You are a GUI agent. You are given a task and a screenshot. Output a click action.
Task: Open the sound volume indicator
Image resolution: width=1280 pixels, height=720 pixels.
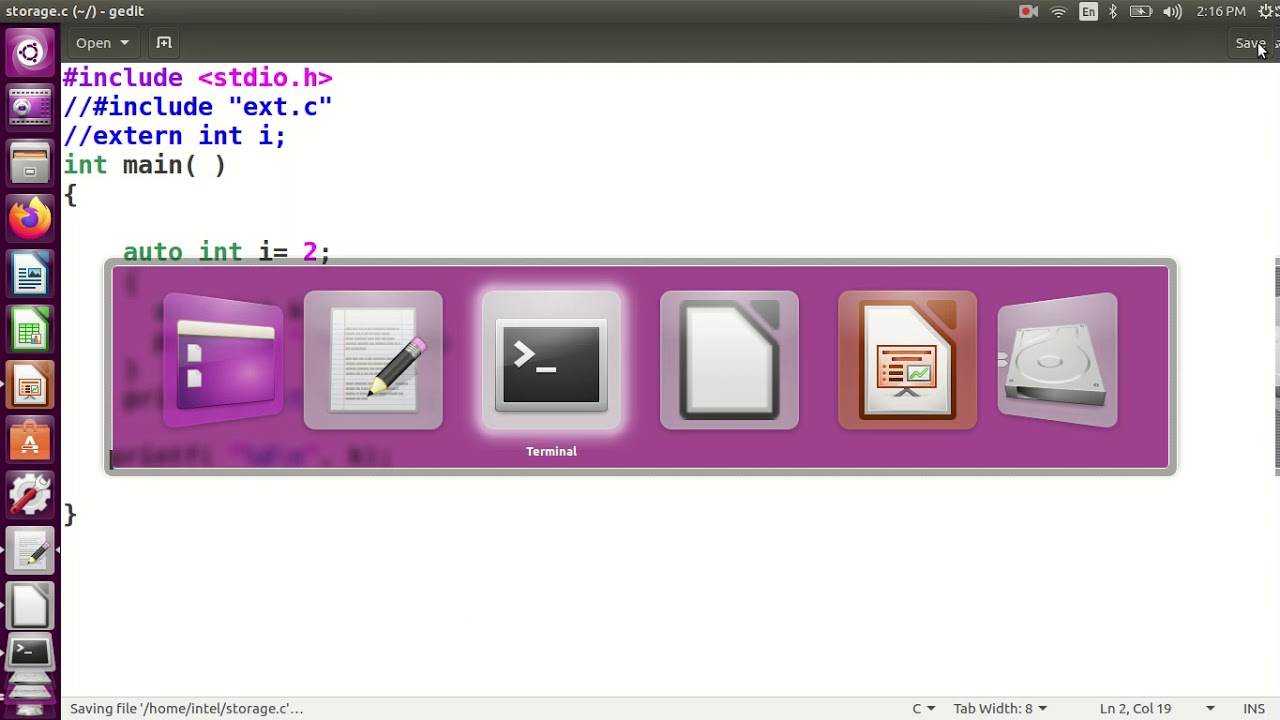1173,12
